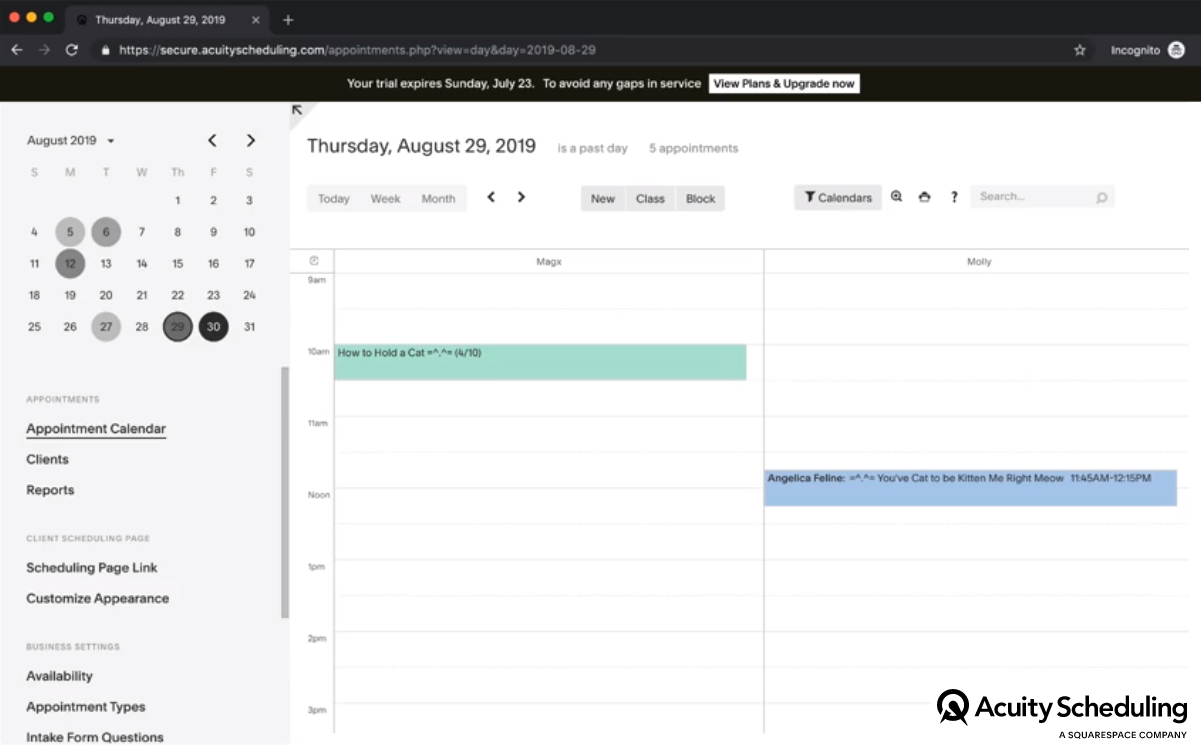Open Incognito profile icon

click(x=1176, y=50)
